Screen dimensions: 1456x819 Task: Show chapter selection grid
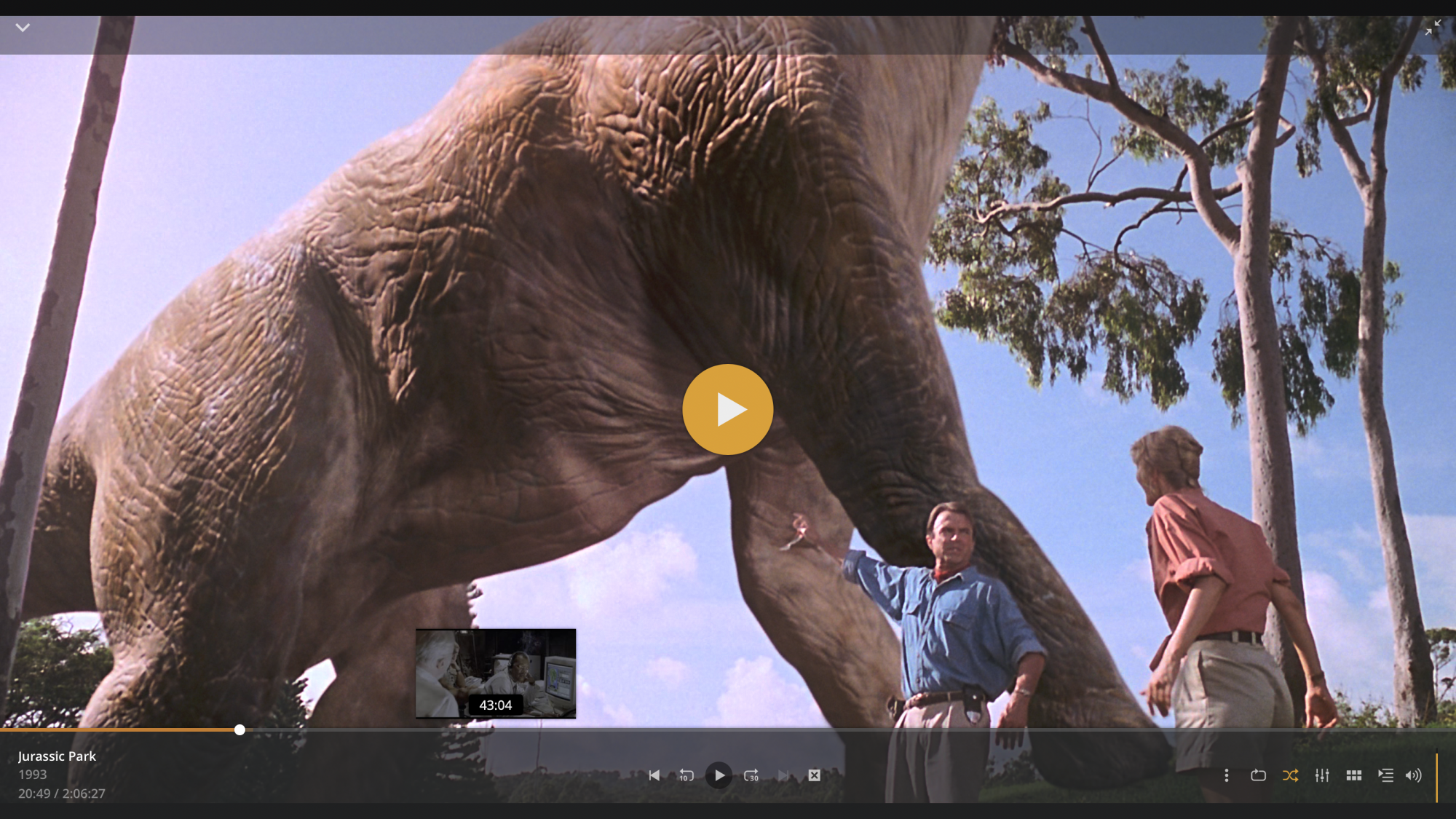point(1353,775)
